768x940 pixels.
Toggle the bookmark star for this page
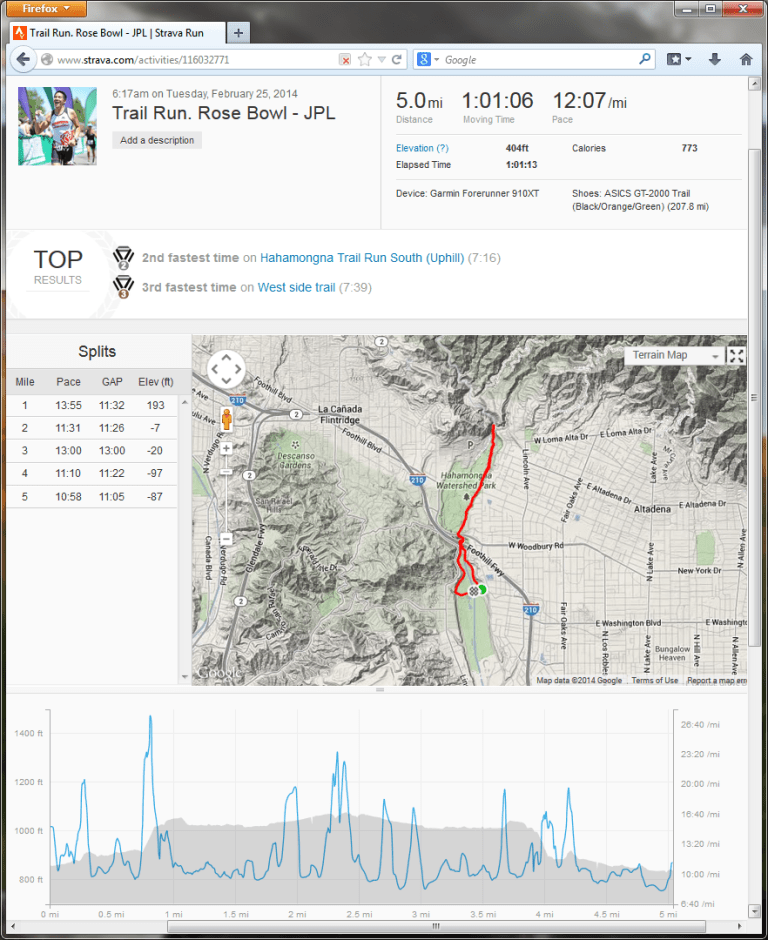365,59
